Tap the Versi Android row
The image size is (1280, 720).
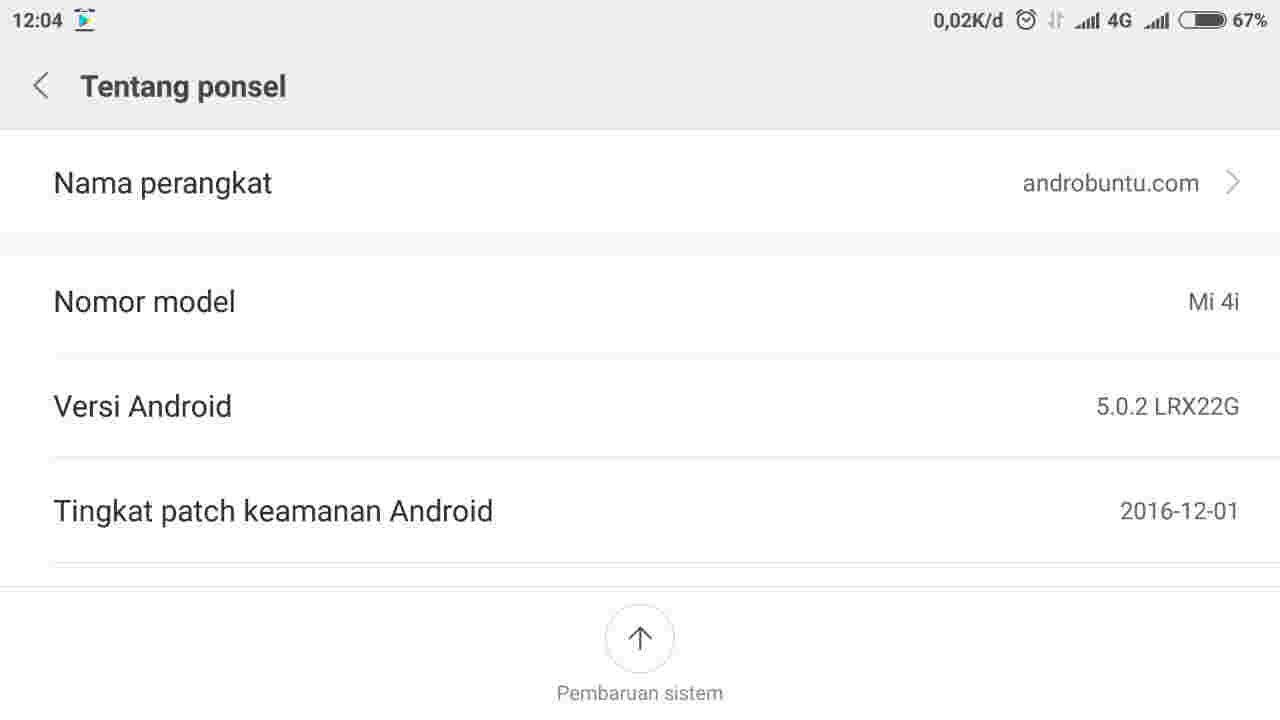coord(640,406)
